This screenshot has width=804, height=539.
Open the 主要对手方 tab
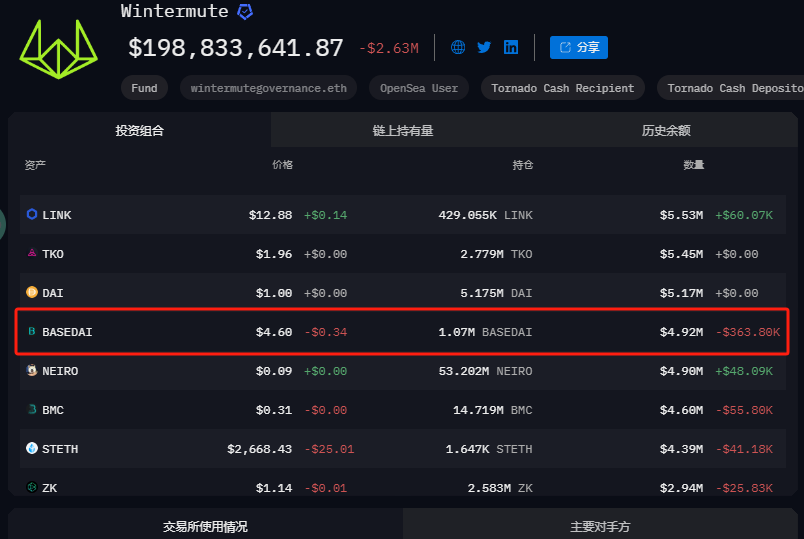pyautogui.click(x=600, y=526)
